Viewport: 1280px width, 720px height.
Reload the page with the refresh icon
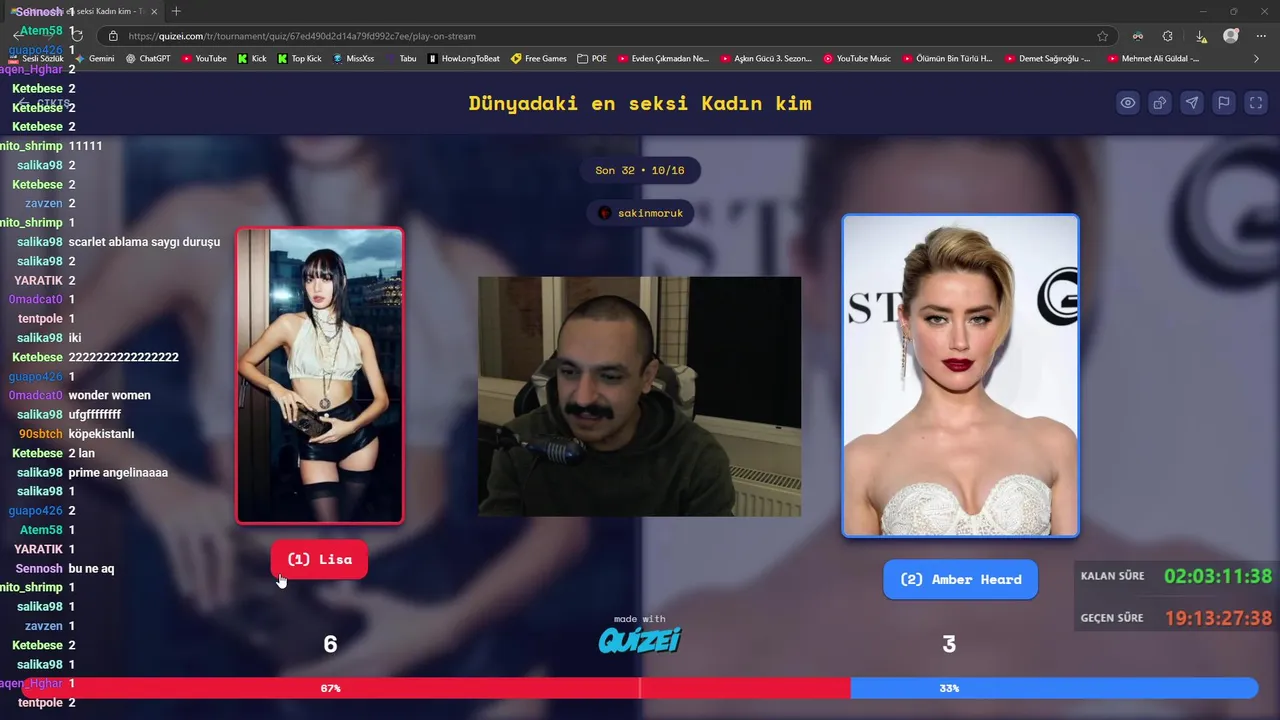76,36
